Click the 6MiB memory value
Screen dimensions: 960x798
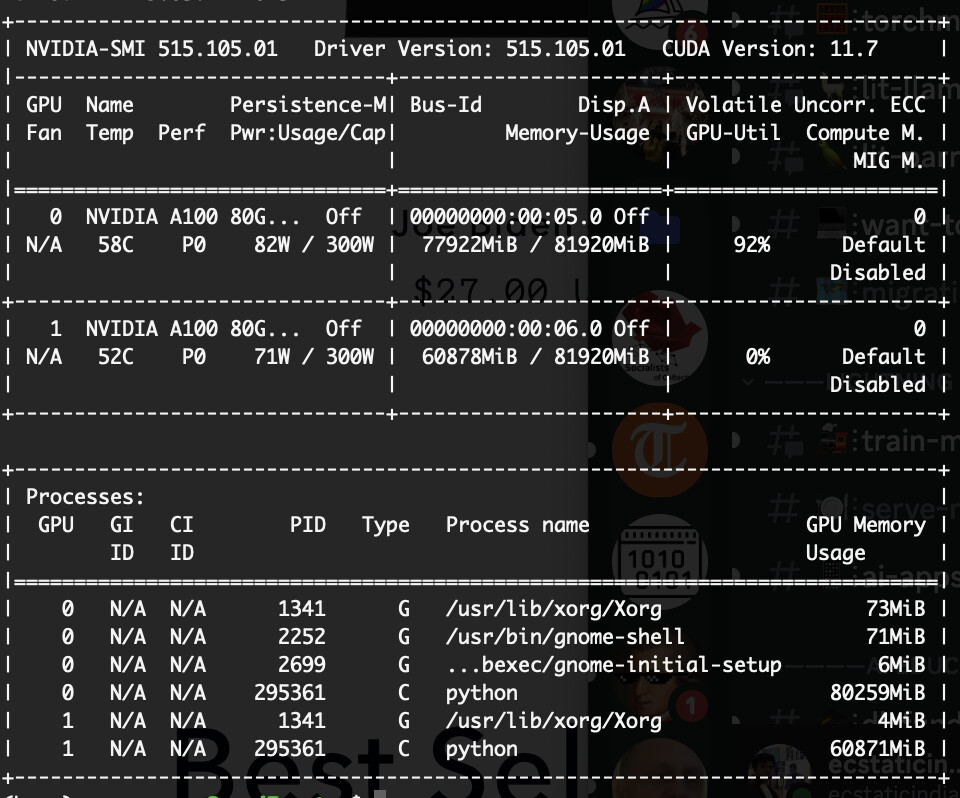point(902,665)
